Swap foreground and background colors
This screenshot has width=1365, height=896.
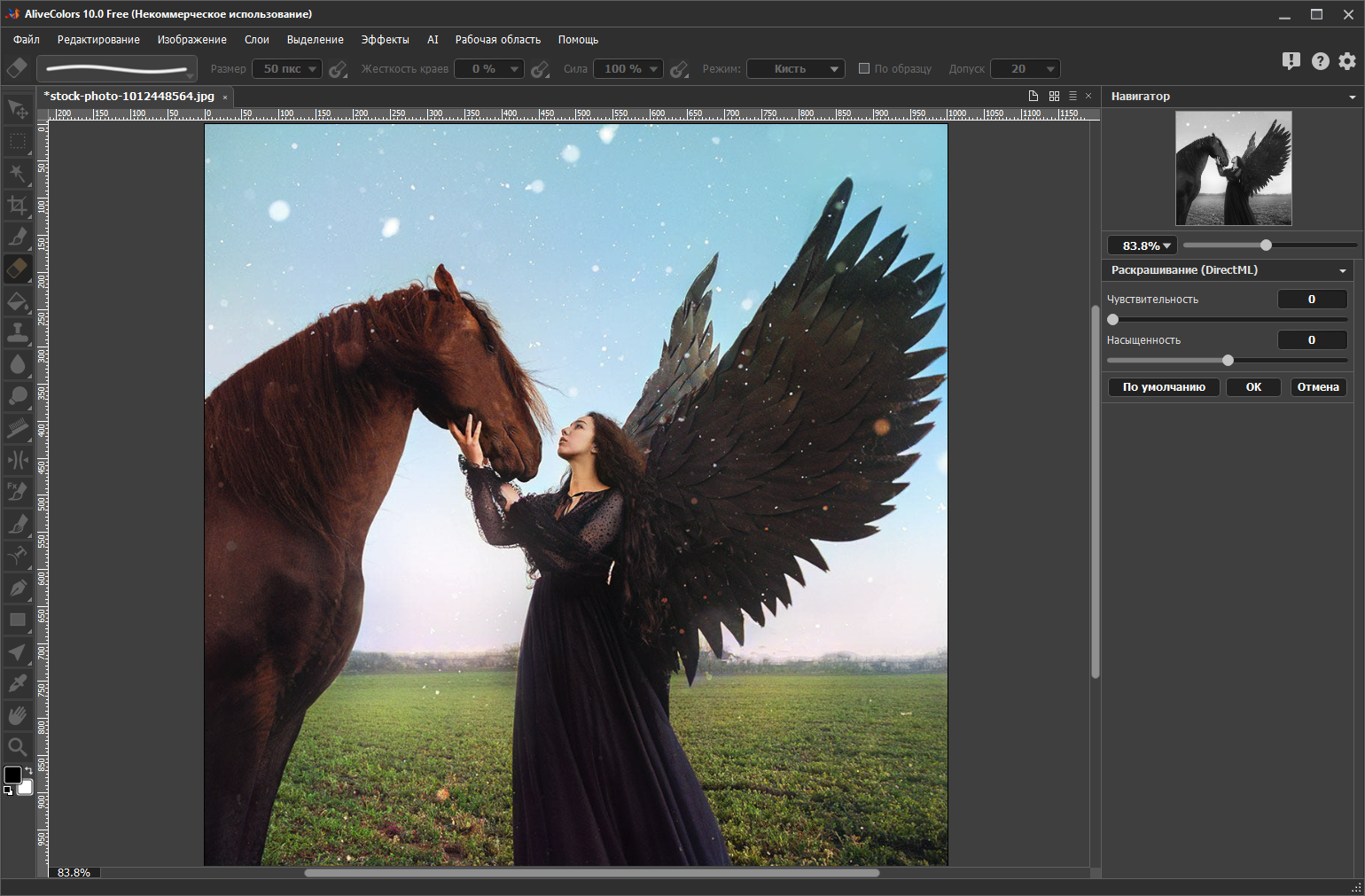[x=28, y=770]
